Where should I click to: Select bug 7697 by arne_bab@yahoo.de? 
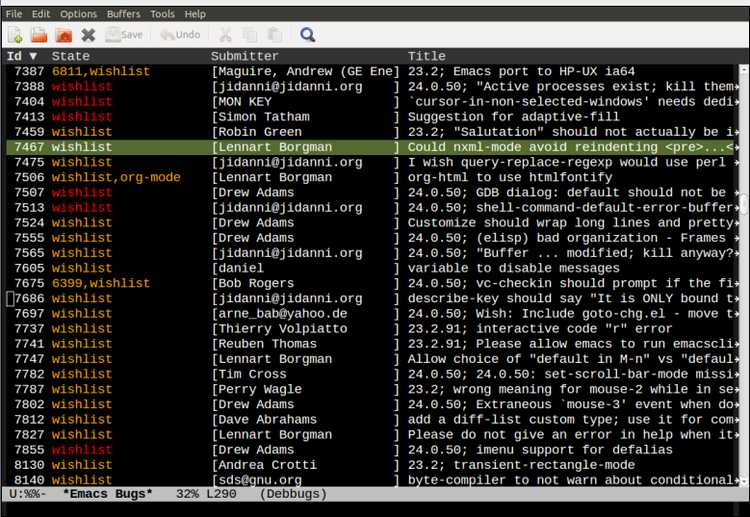(x=372, y=314)
